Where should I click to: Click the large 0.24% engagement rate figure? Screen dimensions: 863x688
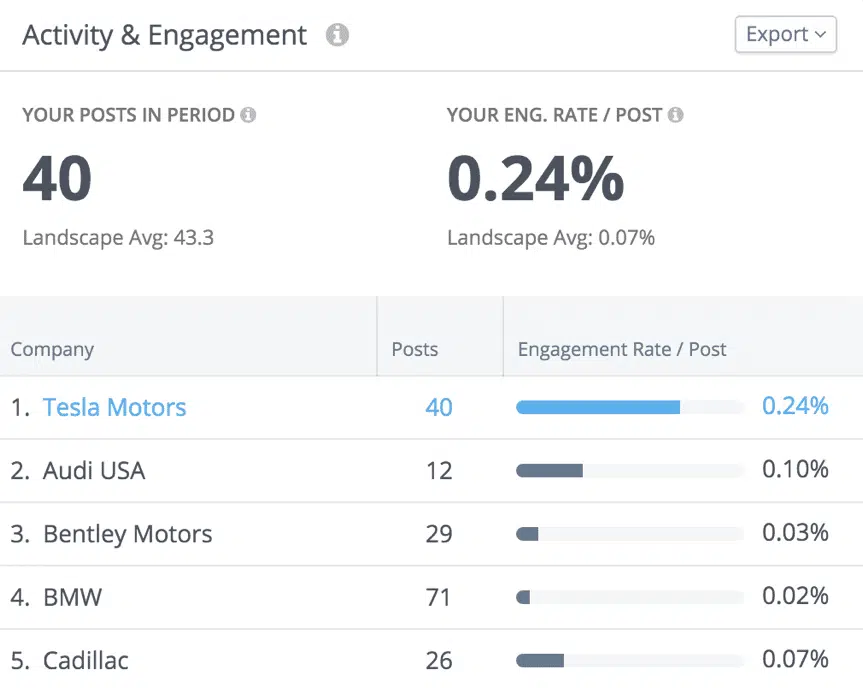(535, 178)
